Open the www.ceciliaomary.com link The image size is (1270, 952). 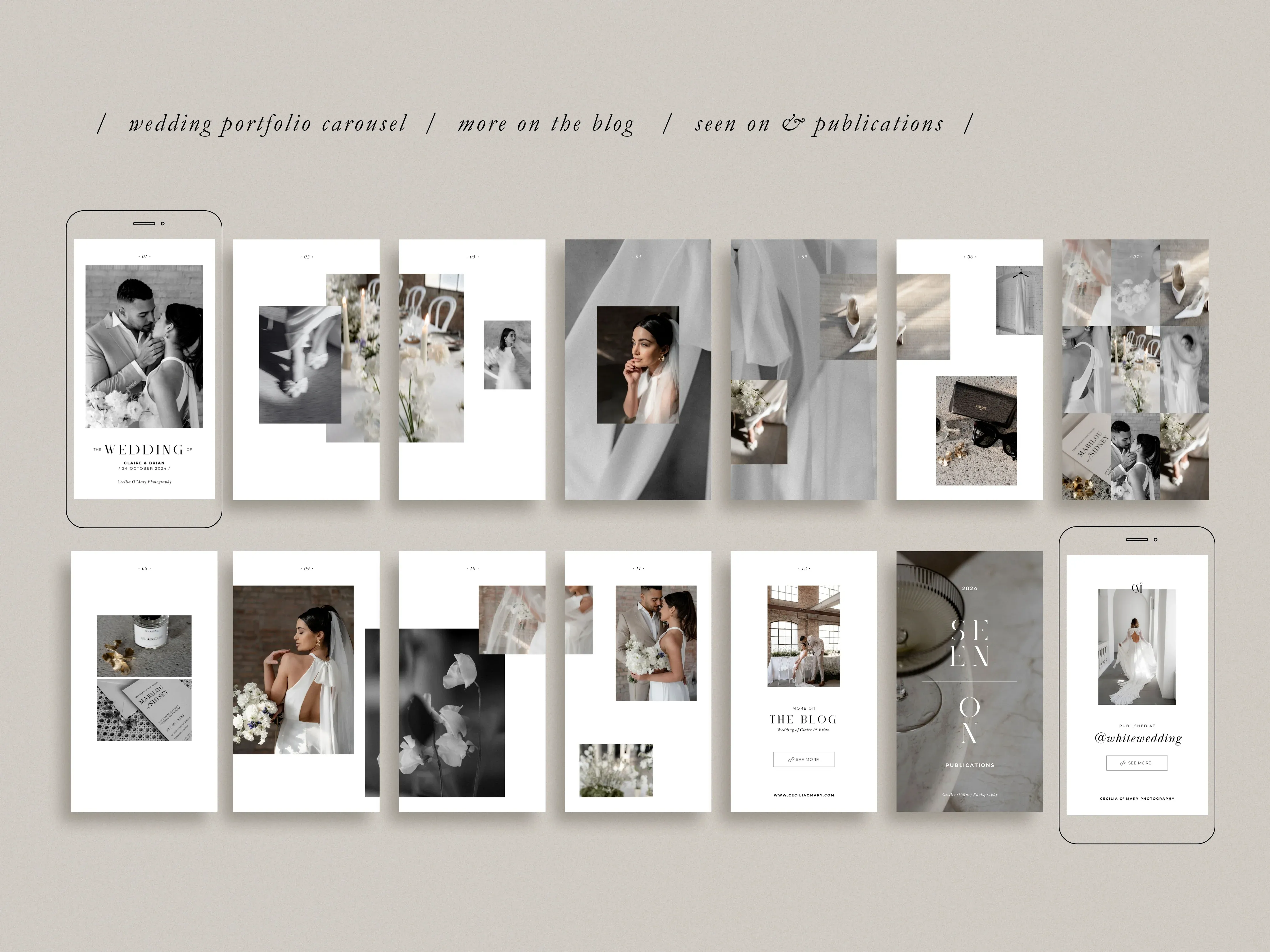(804, 795)
